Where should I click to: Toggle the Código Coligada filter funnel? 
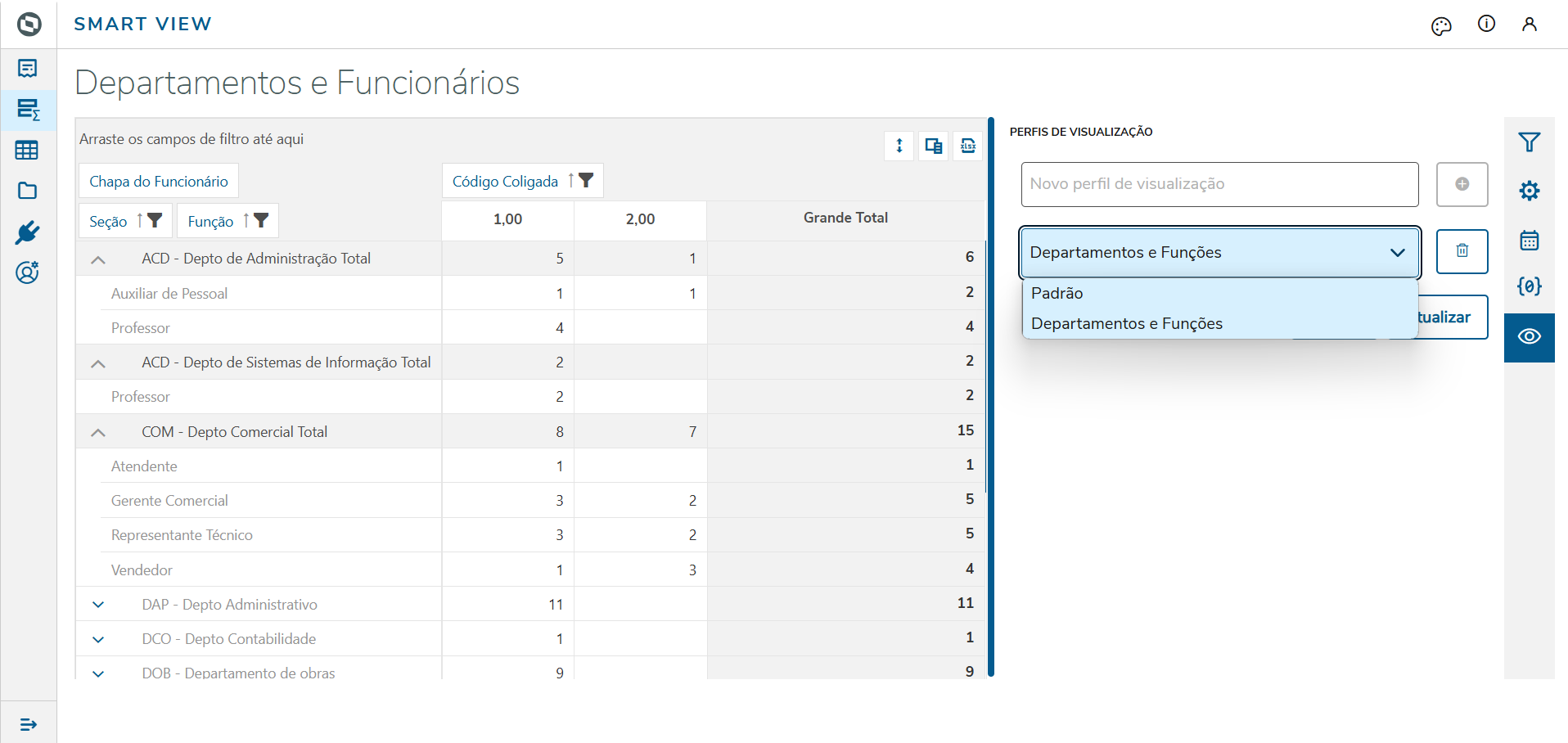(586, 181)
